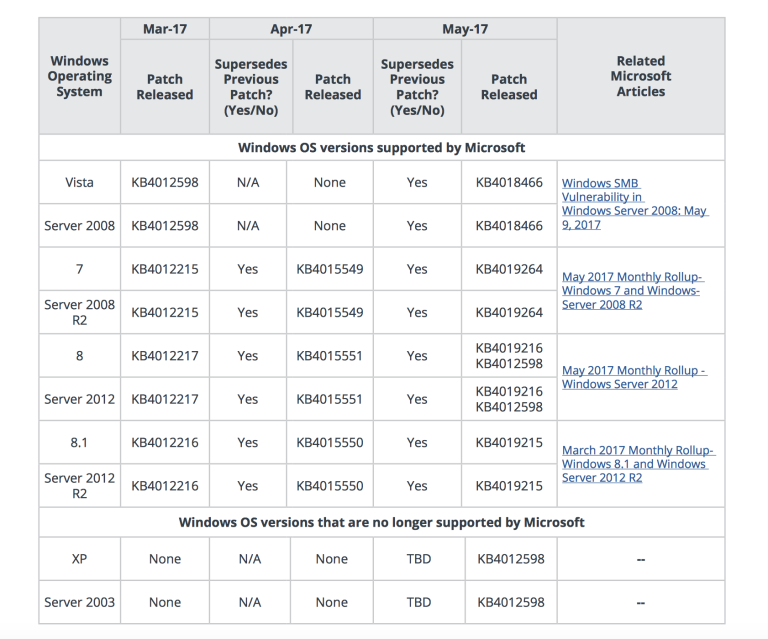Click the Related Articles '--' cell in the Server 2003 row
This screenshot has width=768, height=639.
(641, 602)
